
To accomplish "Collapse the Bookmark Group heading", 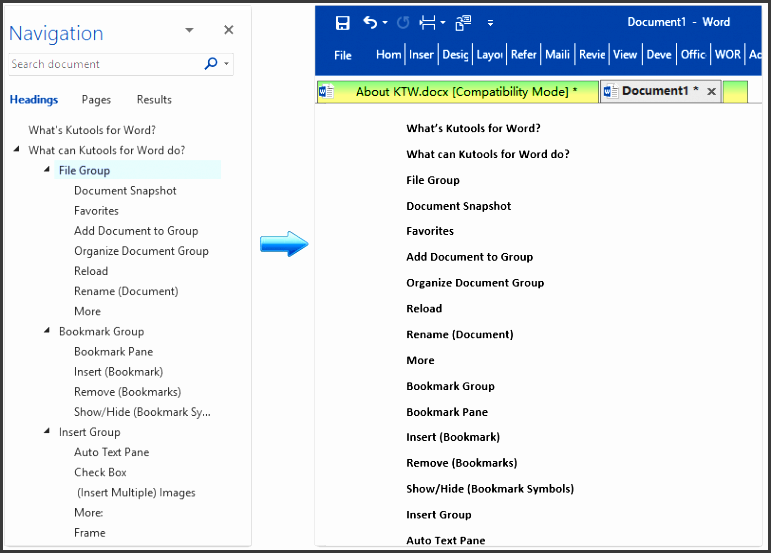I will pos(47,331).
